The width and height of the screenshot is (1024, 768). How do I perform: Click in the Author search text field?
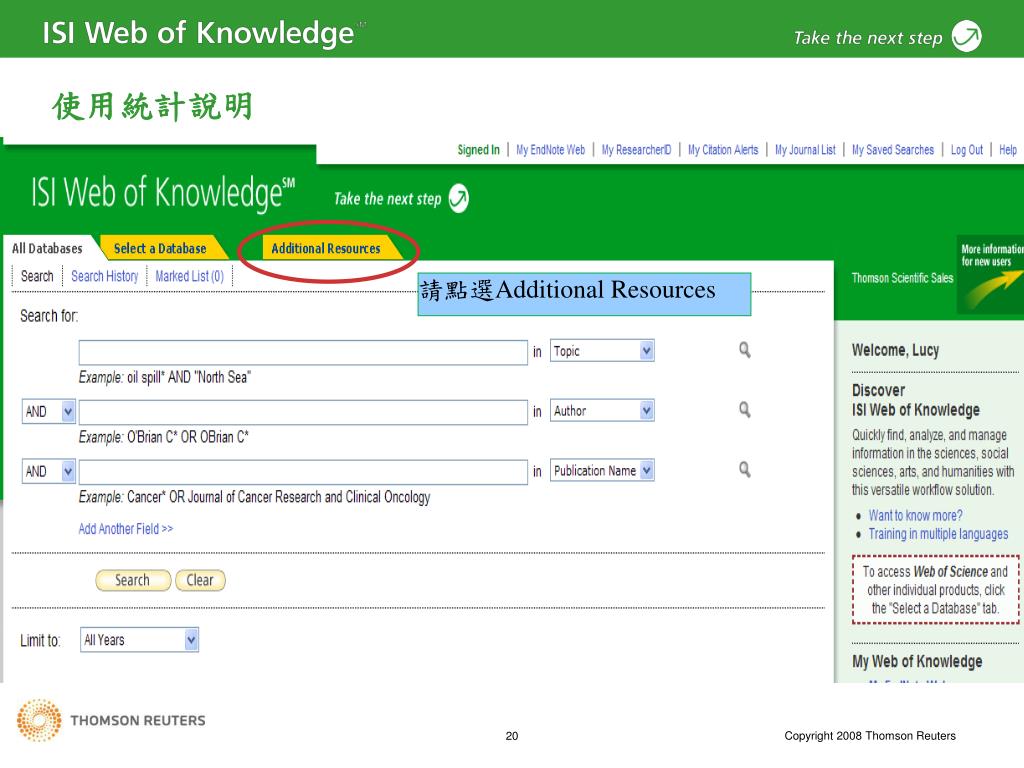[x=303, y=412]
